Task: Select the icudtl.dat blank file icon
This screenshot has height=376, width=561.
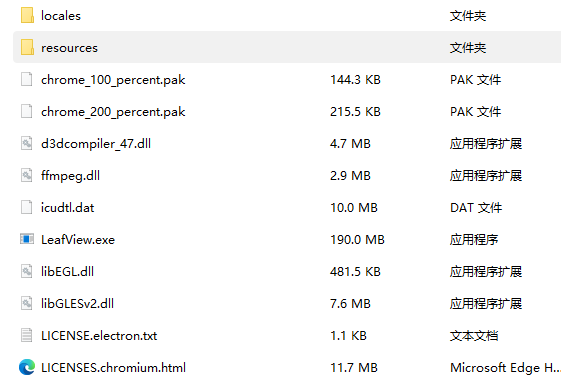Action: (26, 207)
